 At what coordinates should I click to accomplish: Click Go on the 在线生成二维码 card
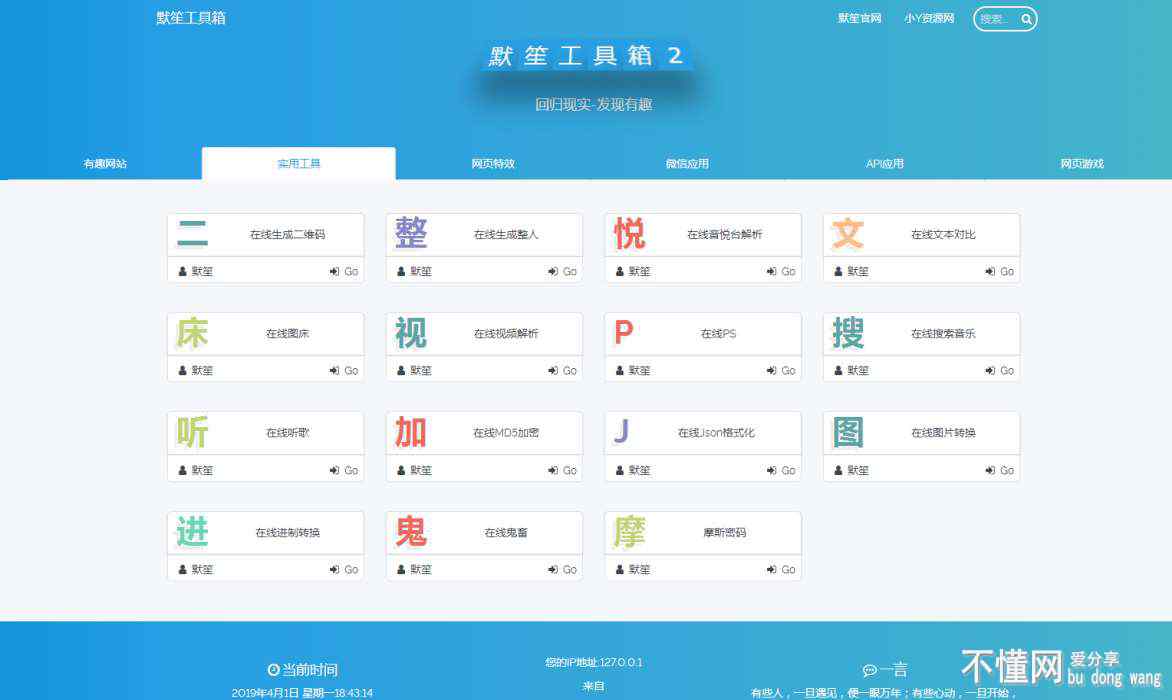tap(344, 271)
